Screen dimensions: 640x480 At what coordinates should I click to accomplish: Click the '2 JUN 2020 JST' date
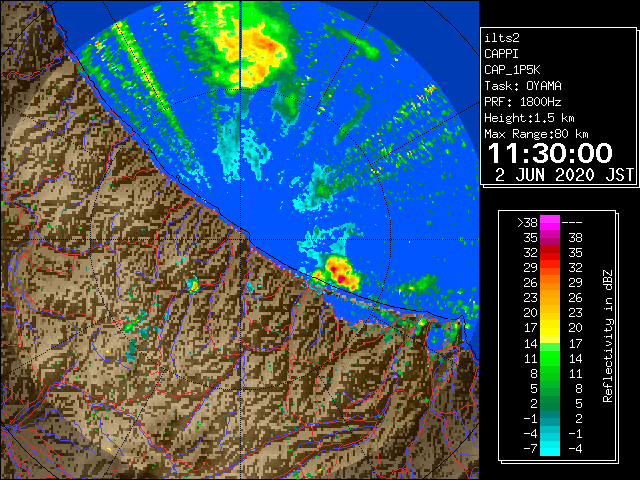(x=564, y=175)
